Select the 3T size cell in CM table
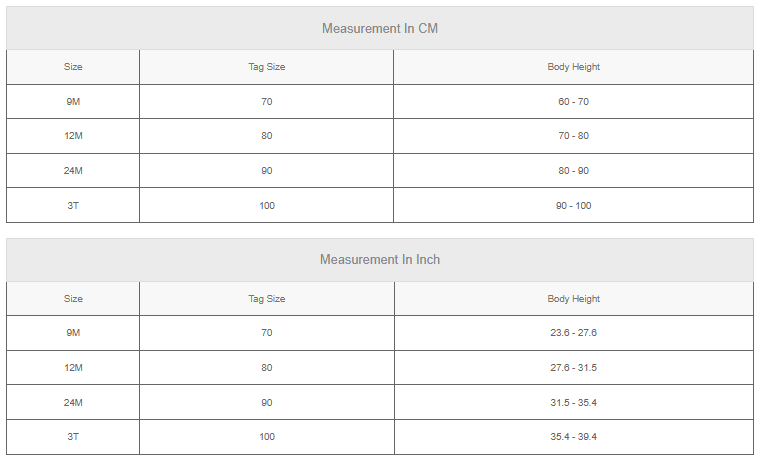This screenshot has height=460, width=763. (x=73, y=205)
